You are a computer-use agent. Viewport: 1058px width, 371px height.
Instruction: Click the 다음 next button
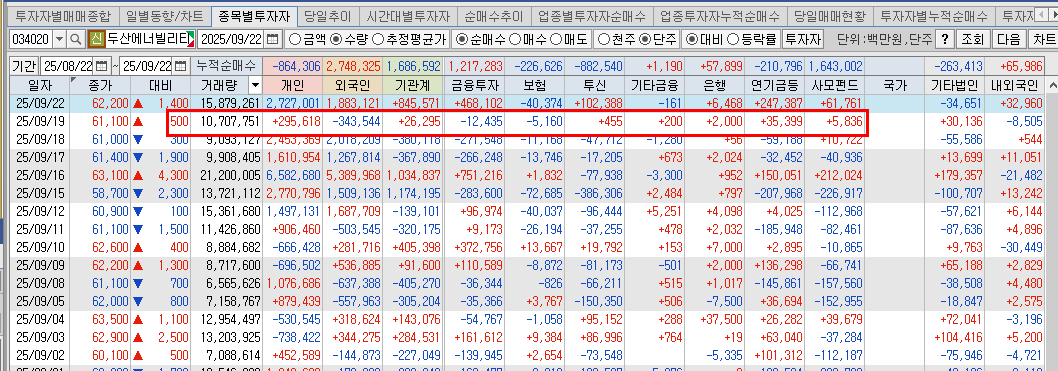click(x=1008, y=40)
